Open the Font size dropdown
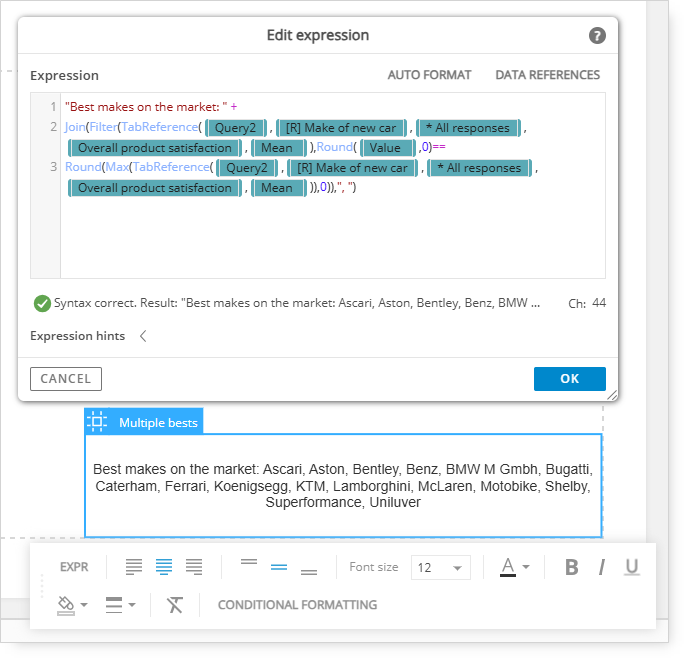Screen dimensions: 684x658 tap(441, 567)
